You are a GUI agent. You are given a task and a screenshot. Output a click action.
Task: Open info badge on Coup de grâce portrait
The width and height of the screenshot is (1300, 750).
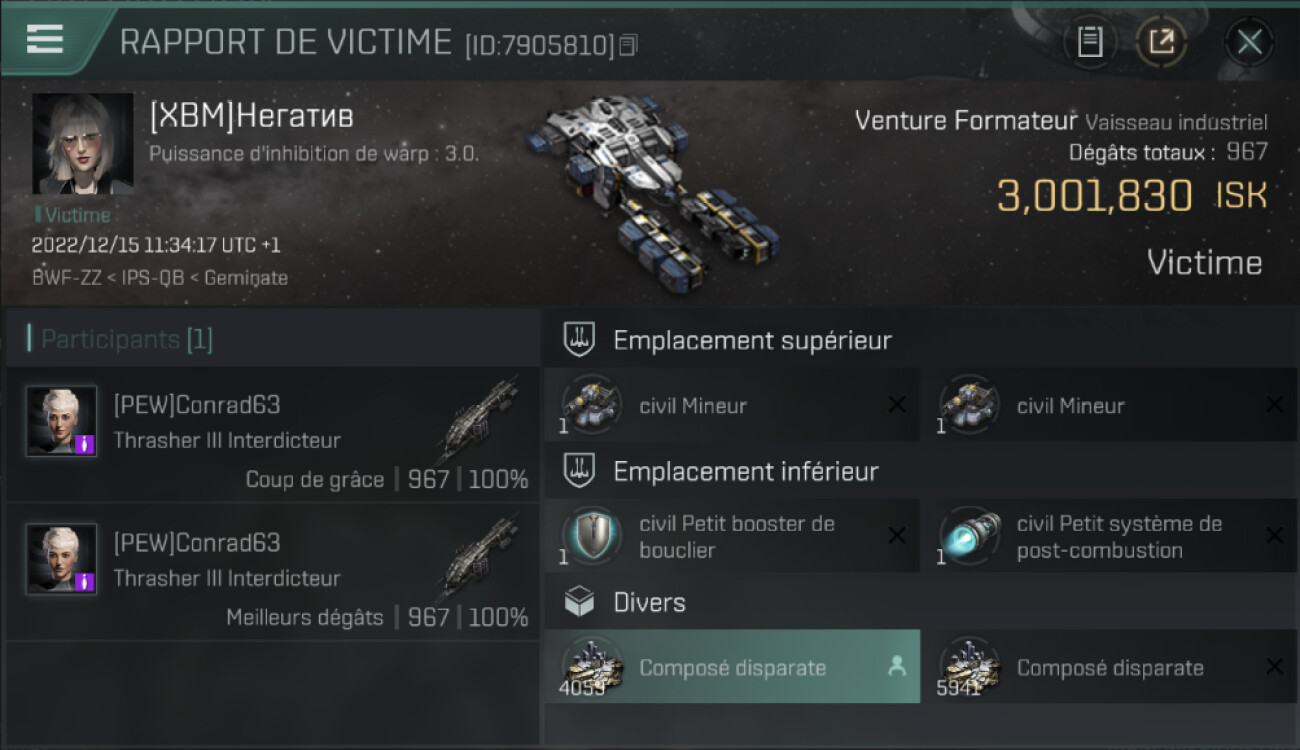[85, 443]
